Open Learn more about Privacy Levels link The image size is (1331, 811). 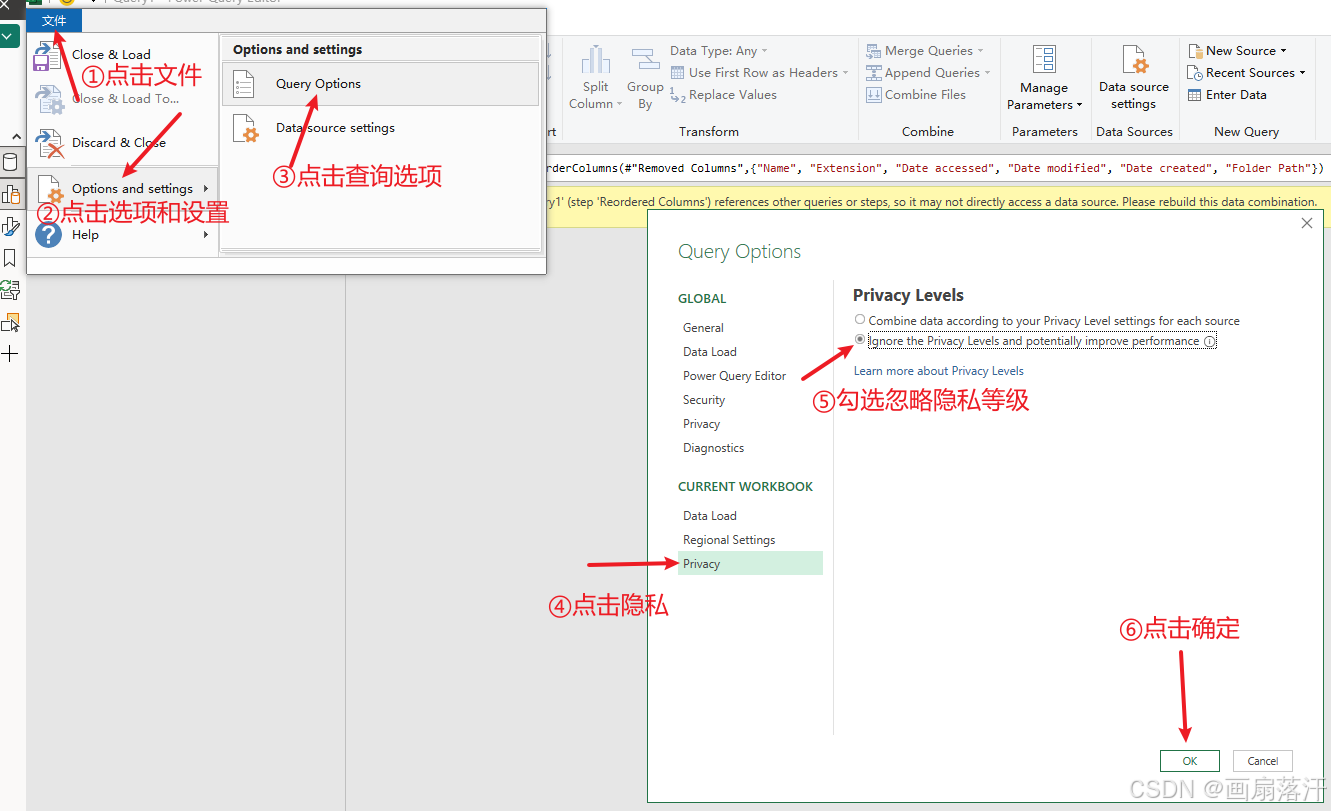pyautogui.click(x=939, y=371)
